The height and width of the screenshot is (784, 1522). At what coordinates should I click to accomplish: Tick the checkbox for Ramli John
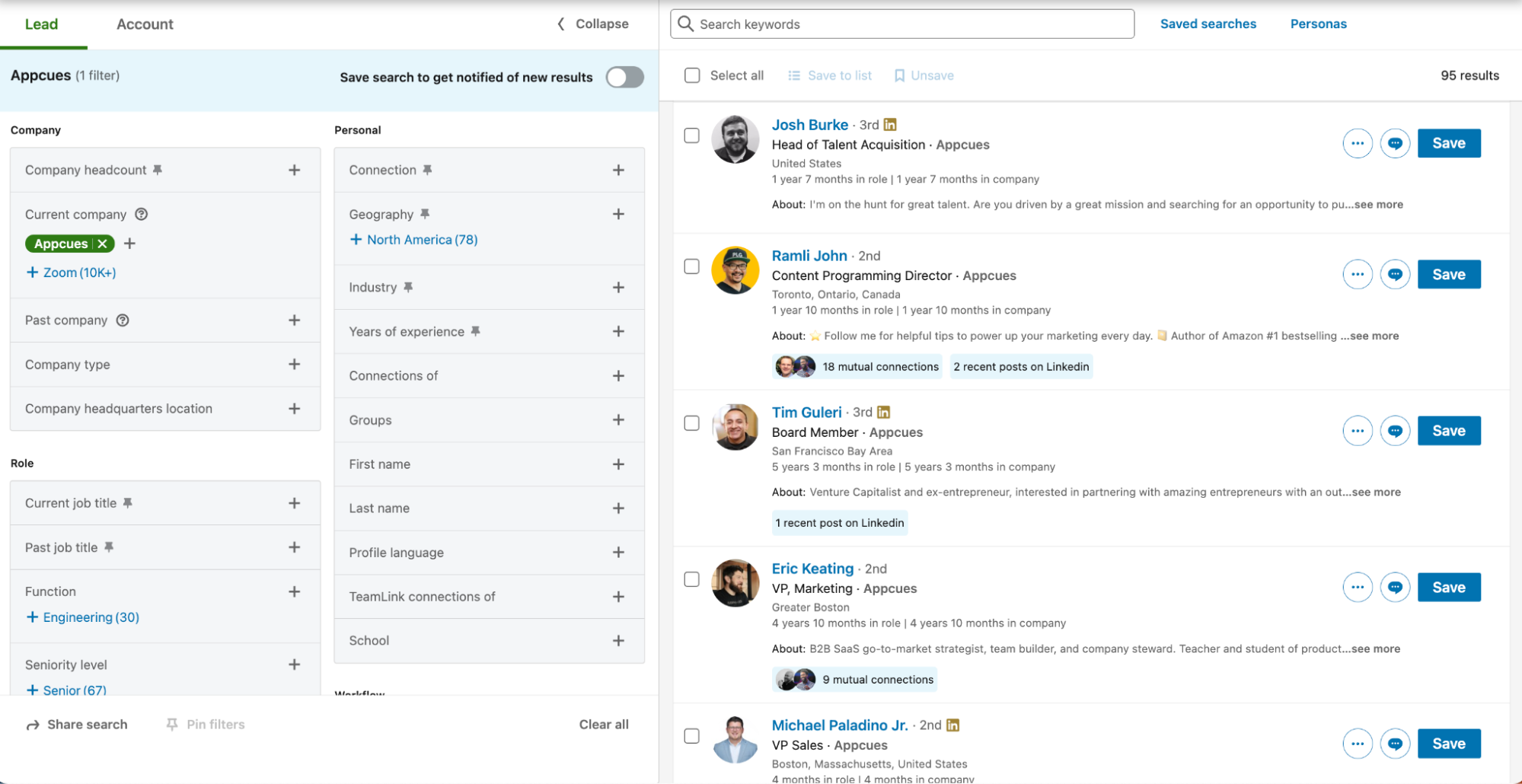coord(692,266)
